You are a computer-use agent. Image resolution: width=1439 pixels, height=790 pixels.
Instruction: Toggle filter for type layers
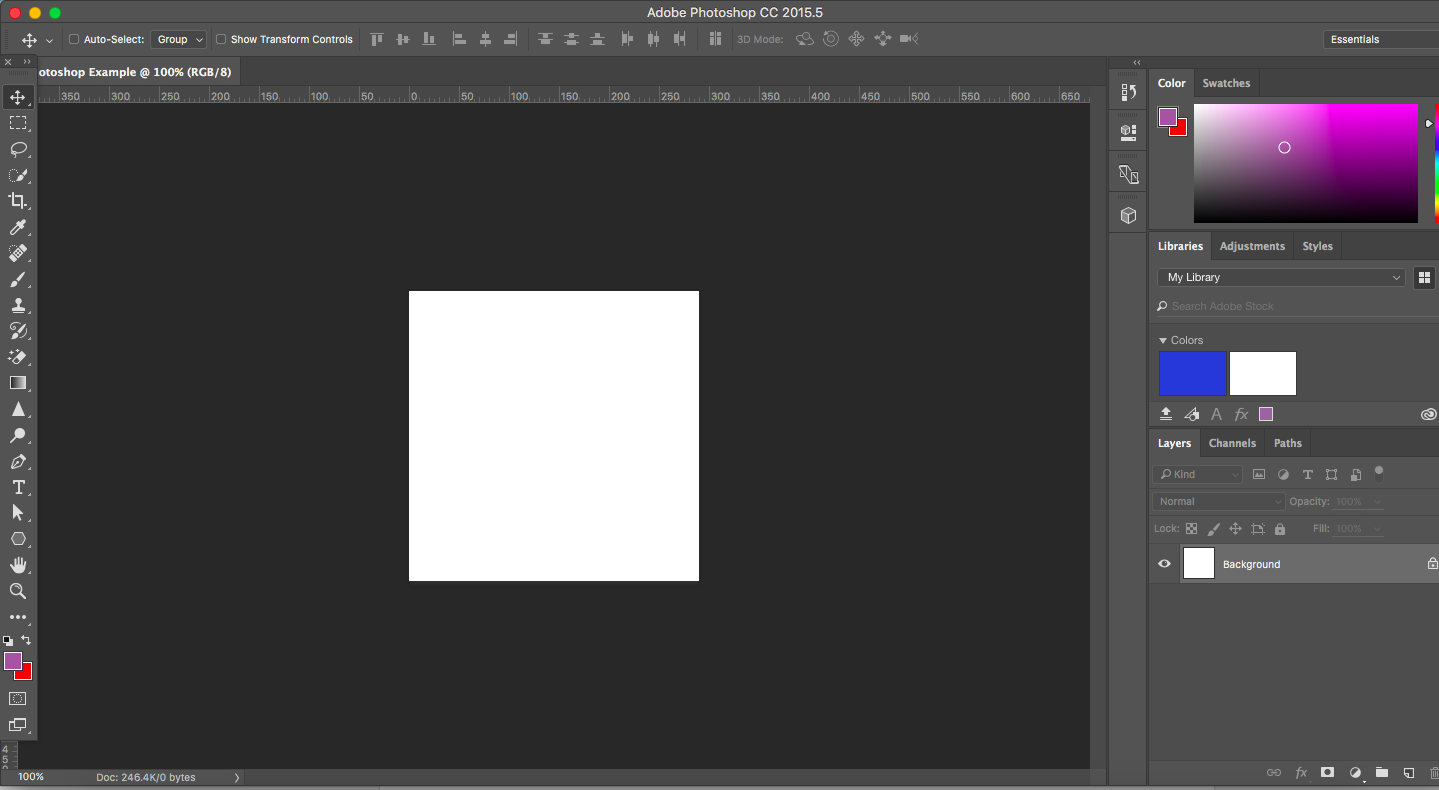[1307, 475]
